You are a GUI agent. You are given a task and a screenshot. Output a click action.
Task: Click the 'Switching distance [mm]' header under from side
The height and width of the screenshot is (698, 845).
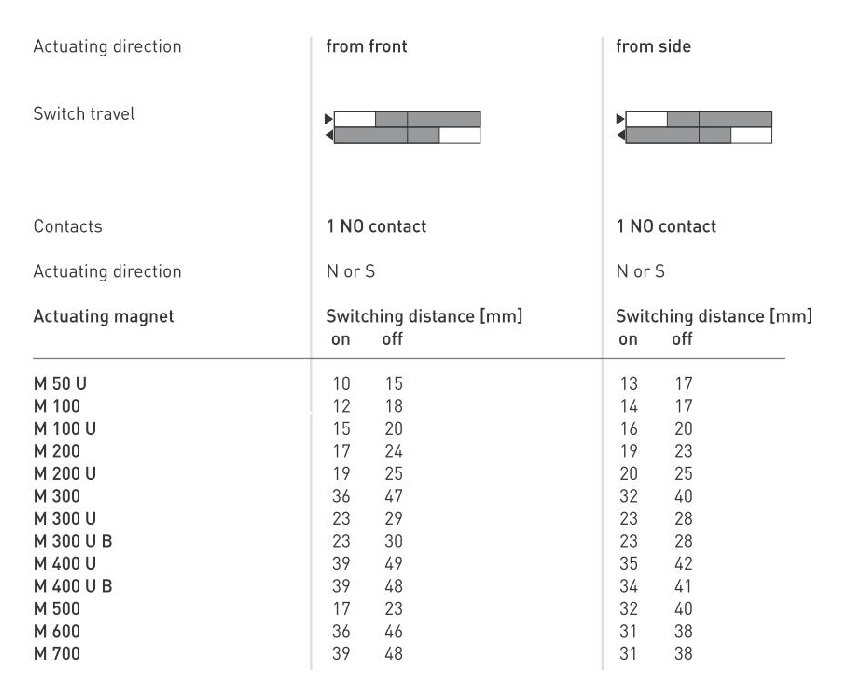(x=713, y=317)
